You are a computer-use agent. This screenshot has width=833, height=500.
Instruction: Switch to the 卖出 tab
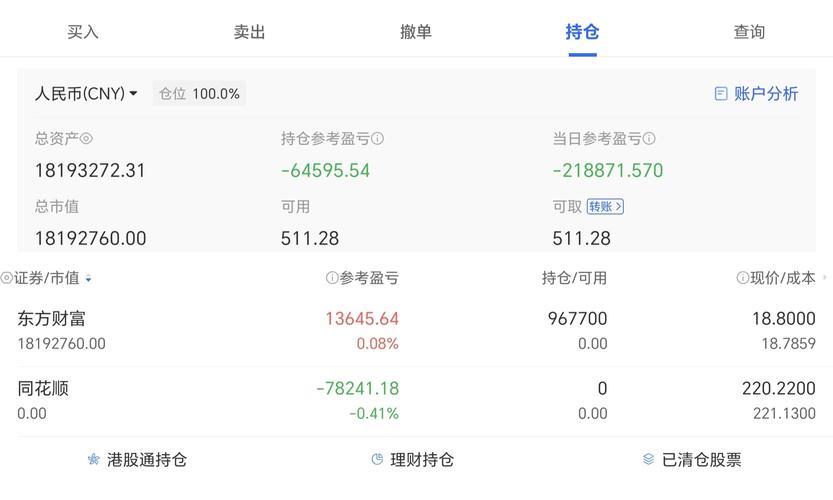coord(249,32)
